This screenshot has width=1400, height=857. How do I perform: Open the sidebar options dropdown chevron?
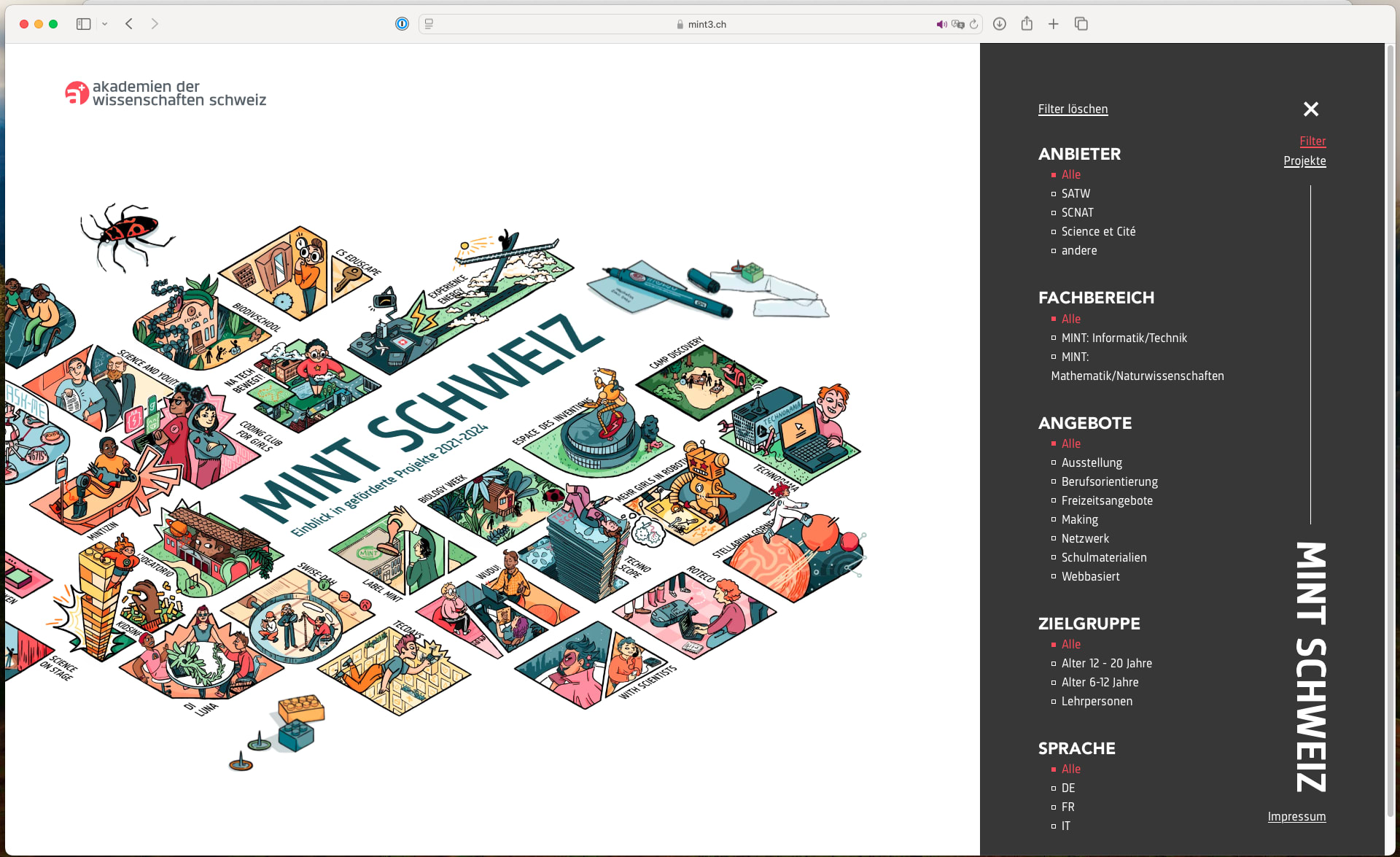(x=105, y=24)
